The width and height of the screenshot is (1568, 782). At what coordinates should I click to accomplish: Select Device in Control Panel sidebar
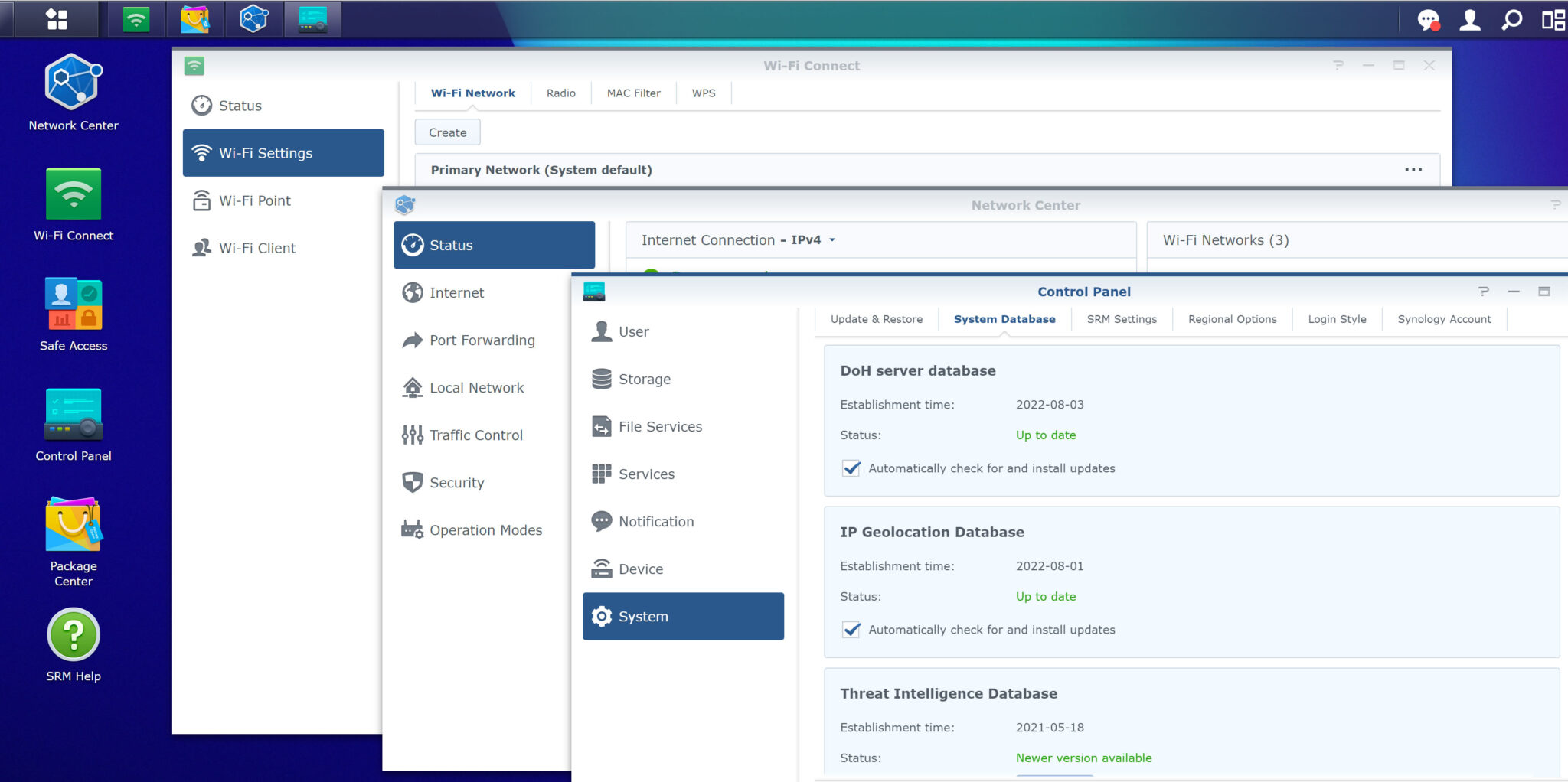pos(683,569)
